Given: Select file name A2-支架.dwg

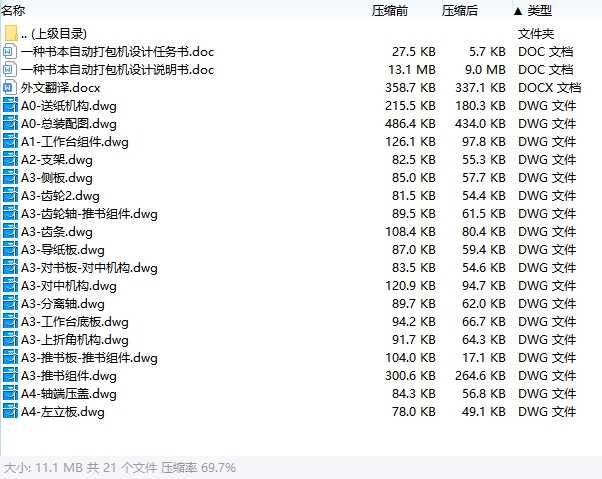Looking at the screenshot, I should [x=57, y=160].
